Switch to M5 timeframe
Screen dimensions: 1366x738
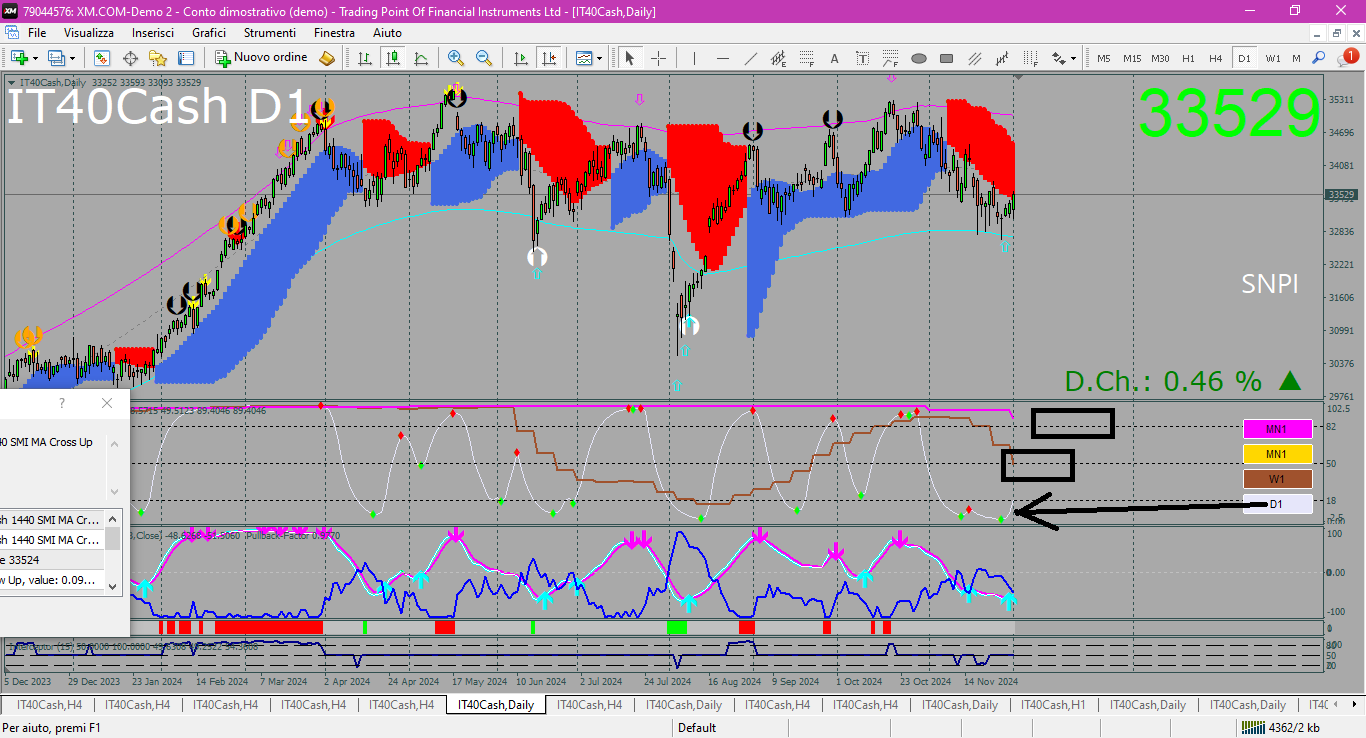click(x=1103, y=58)
